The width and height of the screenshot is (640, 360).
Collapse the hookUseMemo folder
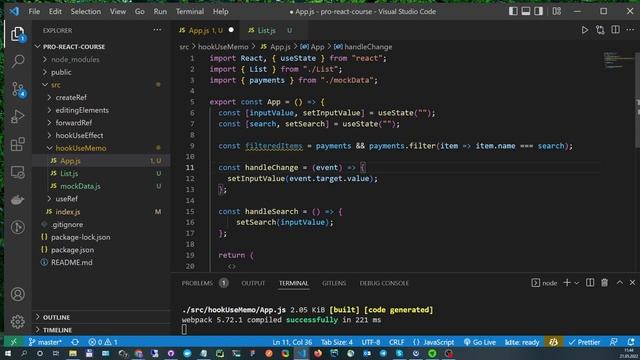click(x=81, y=148)
